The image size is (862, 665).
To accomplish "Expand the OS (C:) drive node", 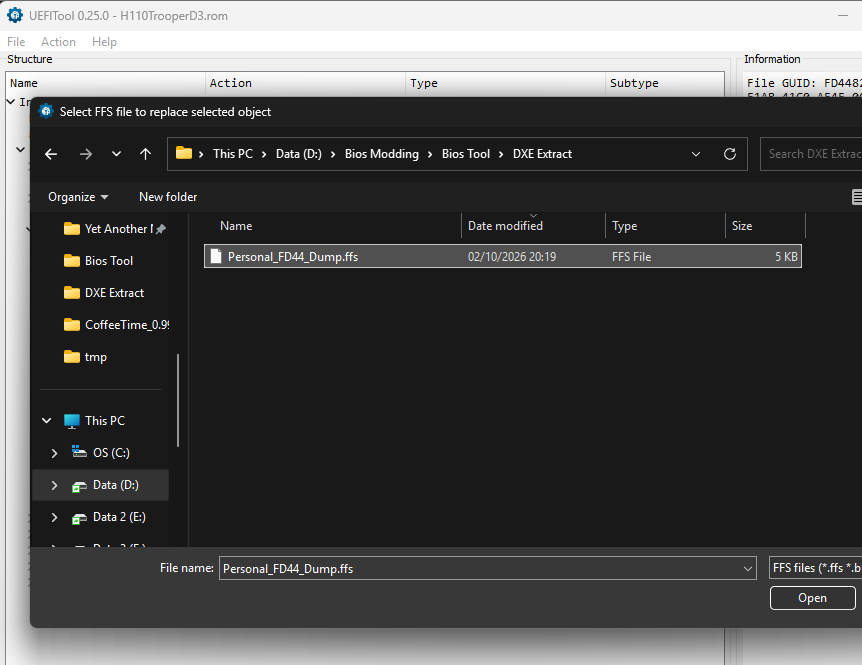I will 54,453.
